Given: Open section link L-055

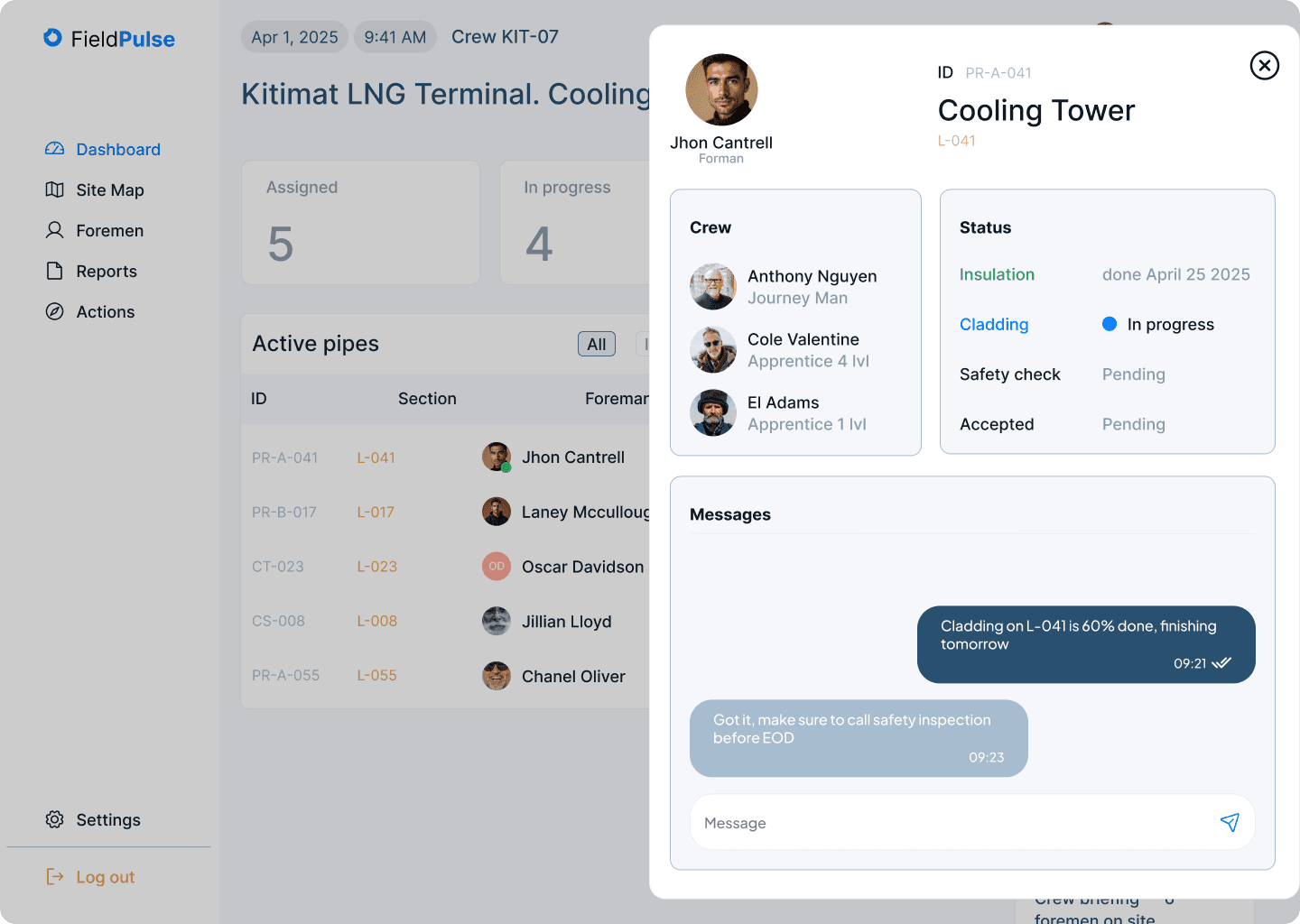Looking at the screenshot, I should pos(376,675).
